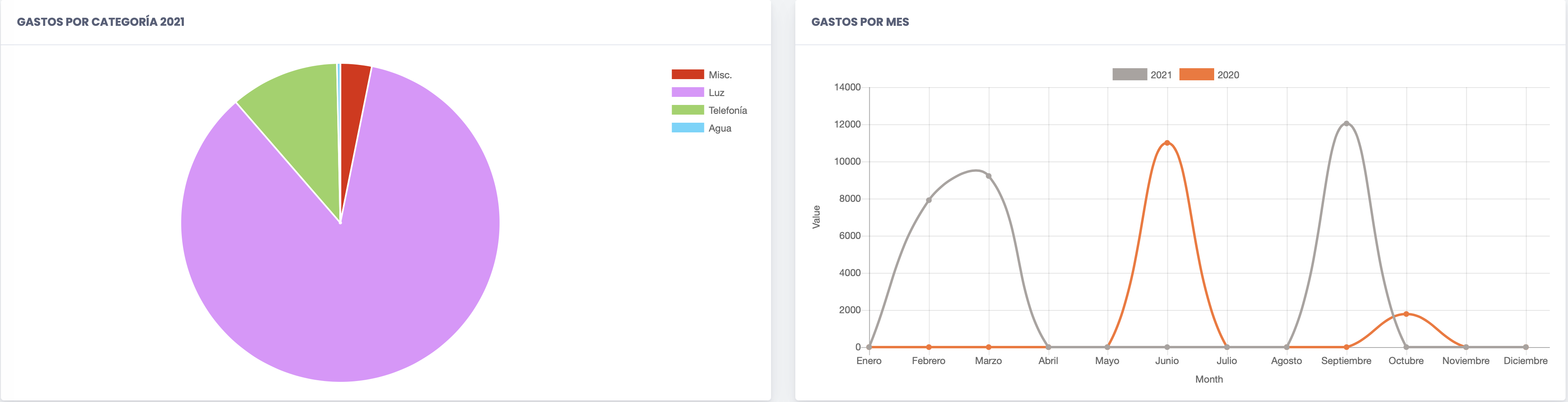Toggle the Agua blue legend swatch
Screen dimensions: 1568x402
687,128
